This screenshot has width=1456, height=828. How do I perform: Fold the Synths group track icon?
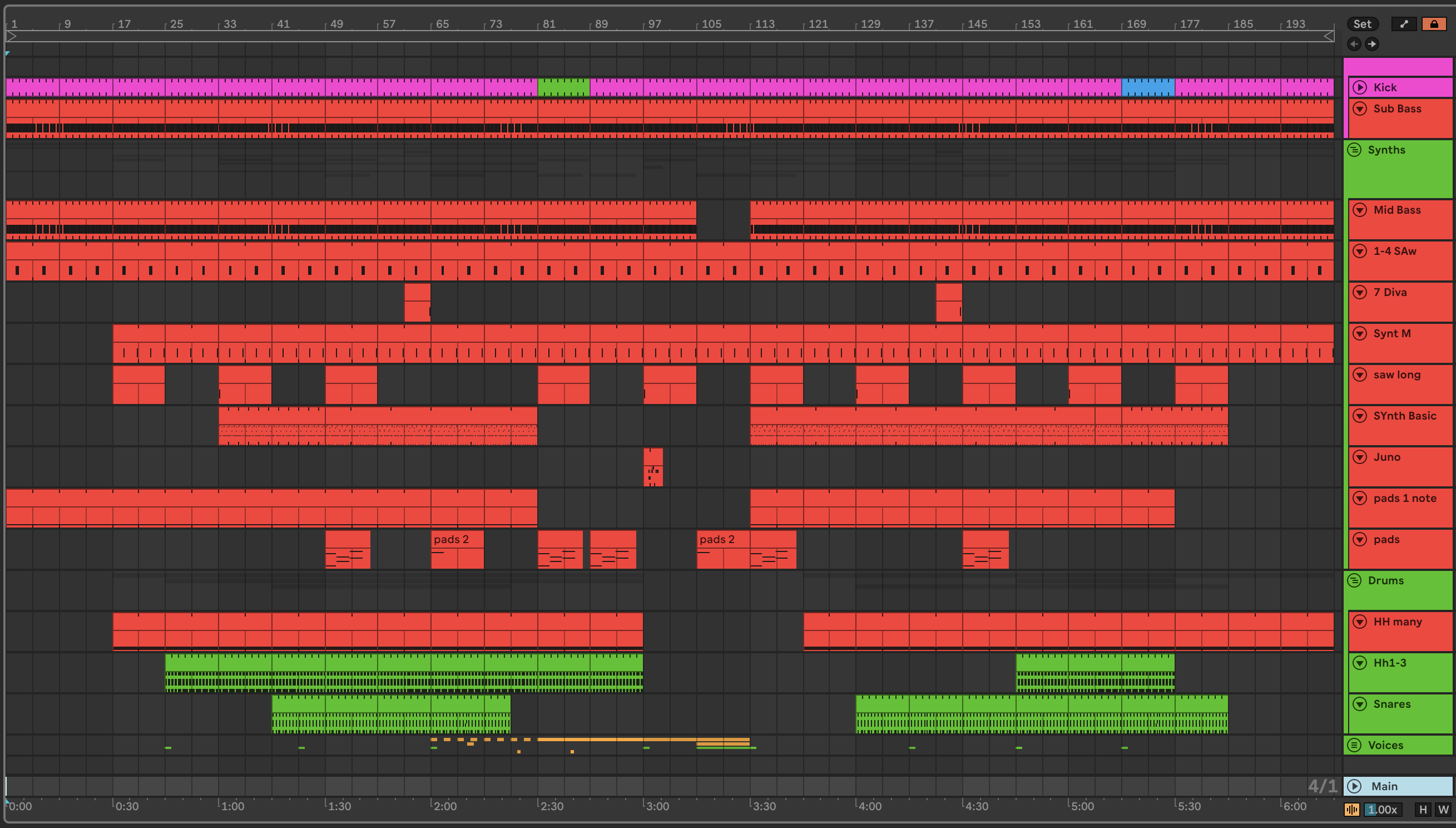tap(1355, 150)
